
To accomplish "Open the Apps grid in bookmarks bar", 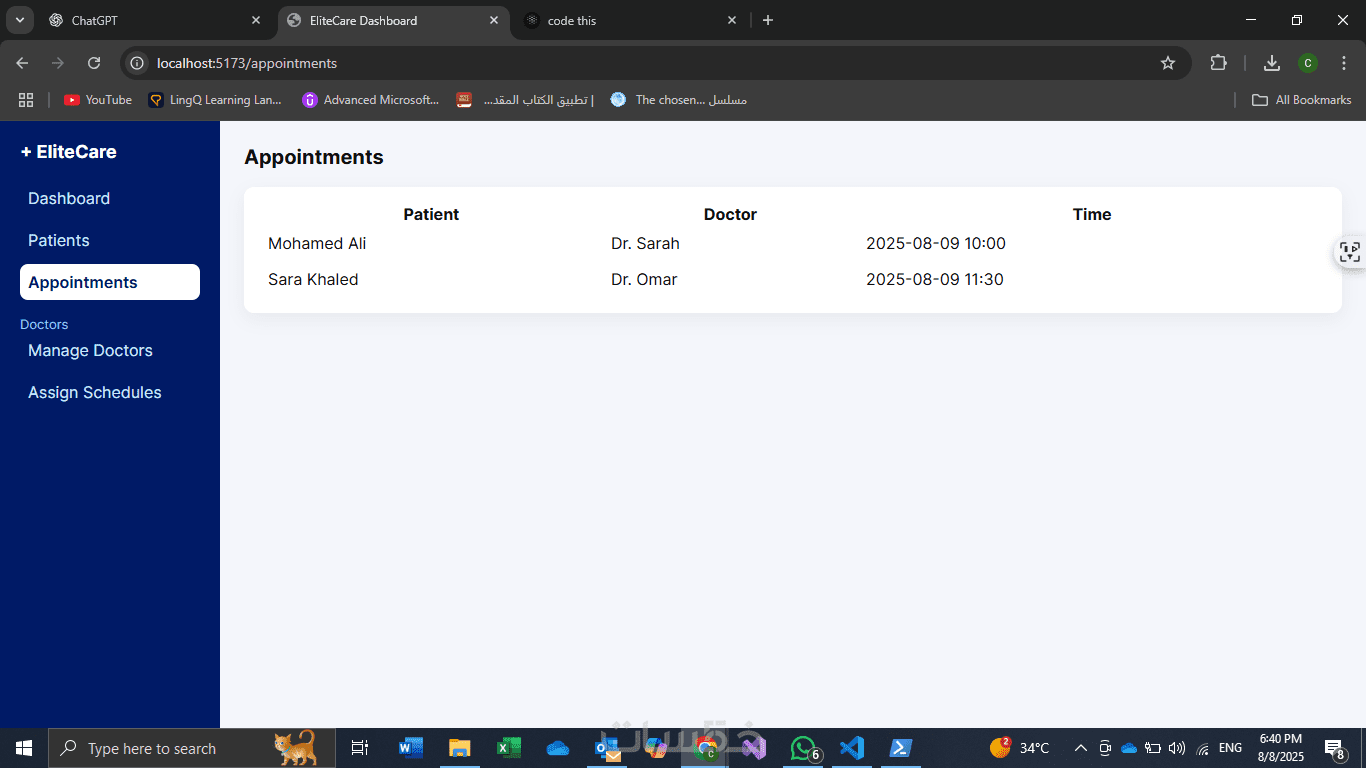I will (x=26, y=100).
